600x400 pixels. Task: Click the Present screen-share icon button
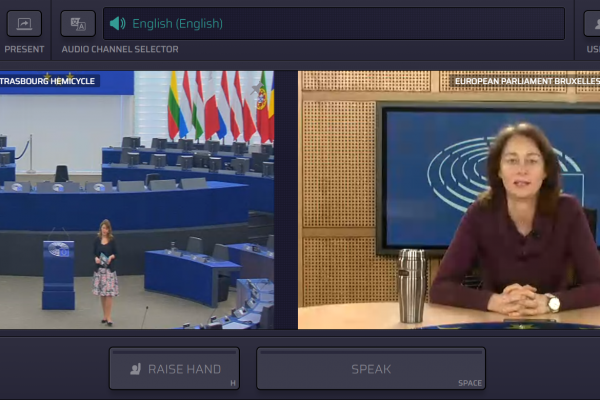24,24
